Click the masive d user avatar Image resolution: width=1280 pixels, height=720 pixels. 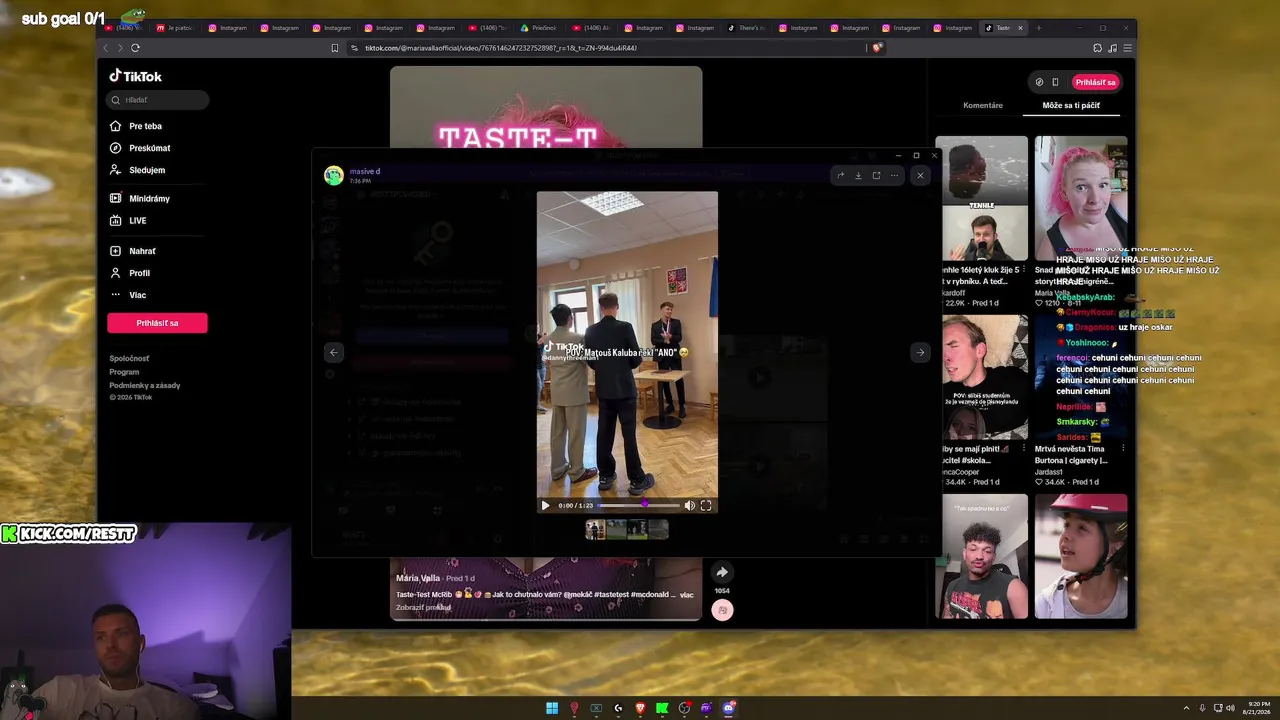point(334,176)
